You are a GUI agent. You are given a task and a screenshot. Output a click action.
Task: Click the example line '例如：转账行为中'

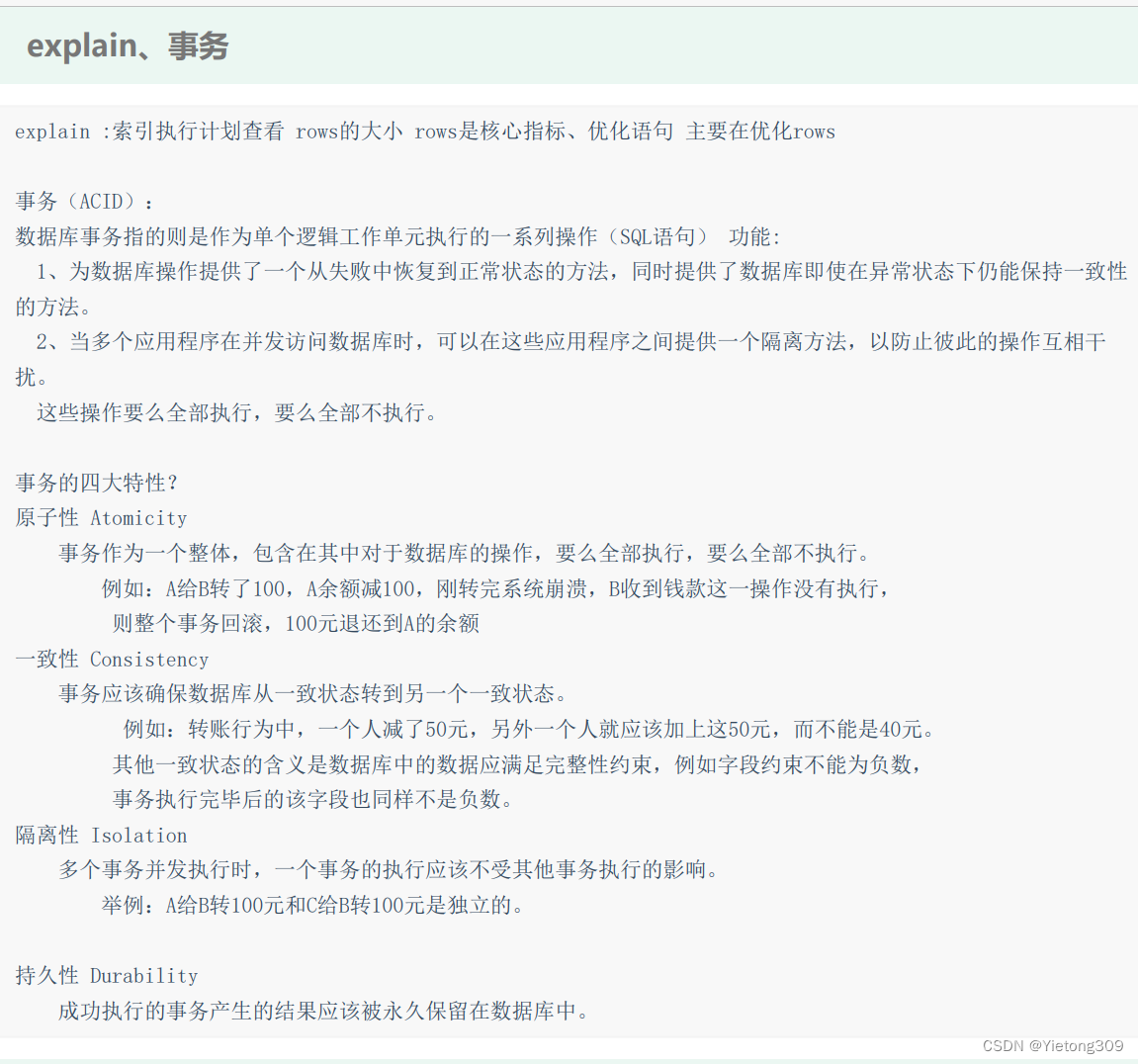click(529, 729)
